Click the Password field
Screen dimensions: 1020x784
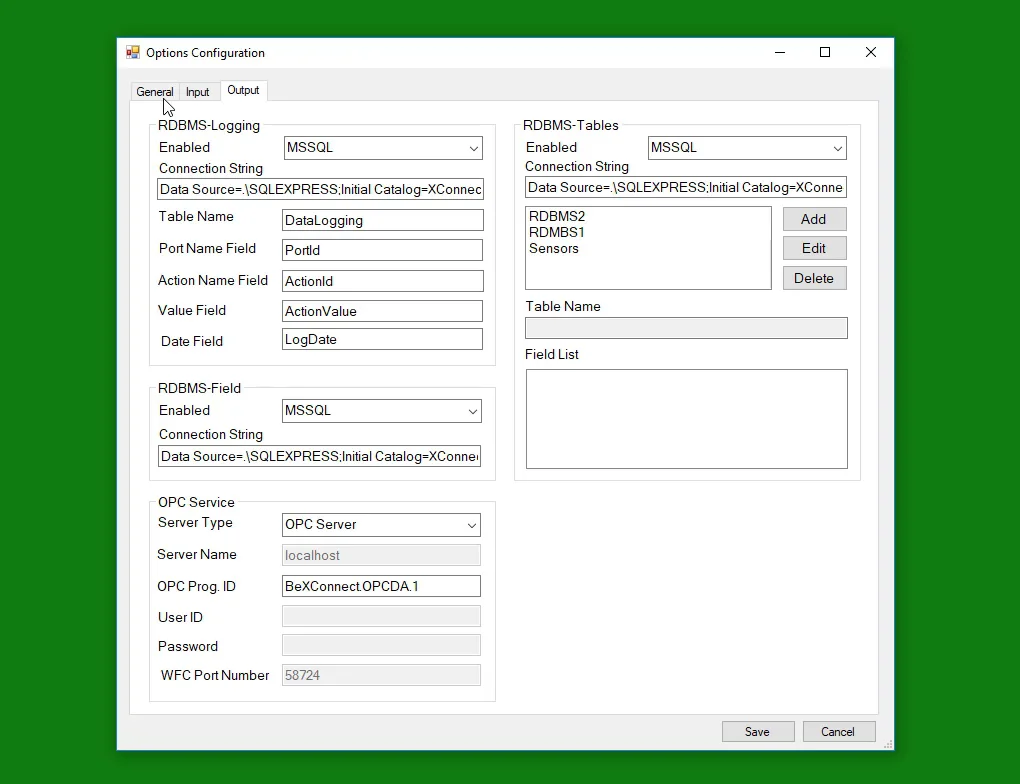click(381, 645)
